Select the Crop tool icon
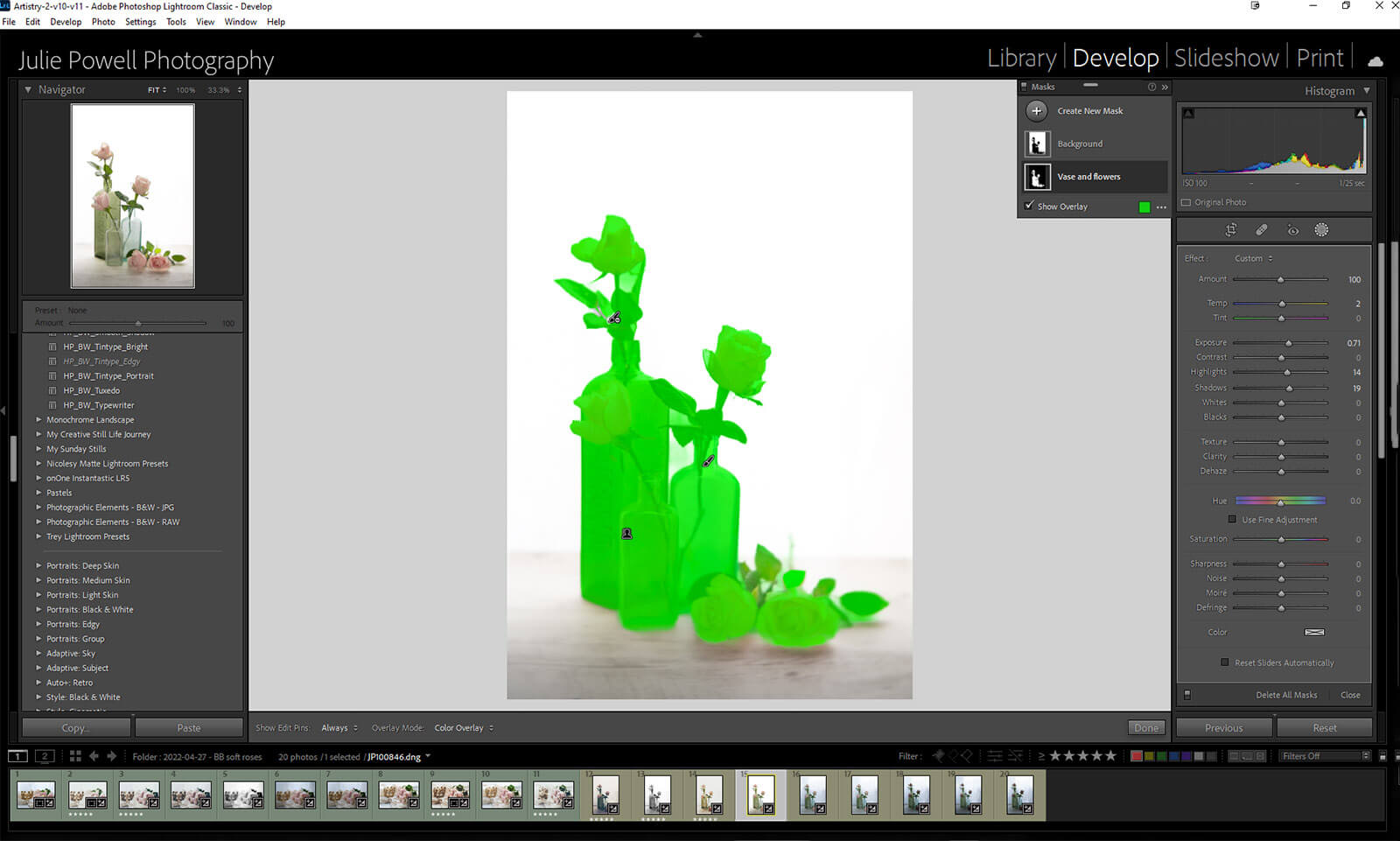Screen dimensions: 1400x841 (1231, 230)
